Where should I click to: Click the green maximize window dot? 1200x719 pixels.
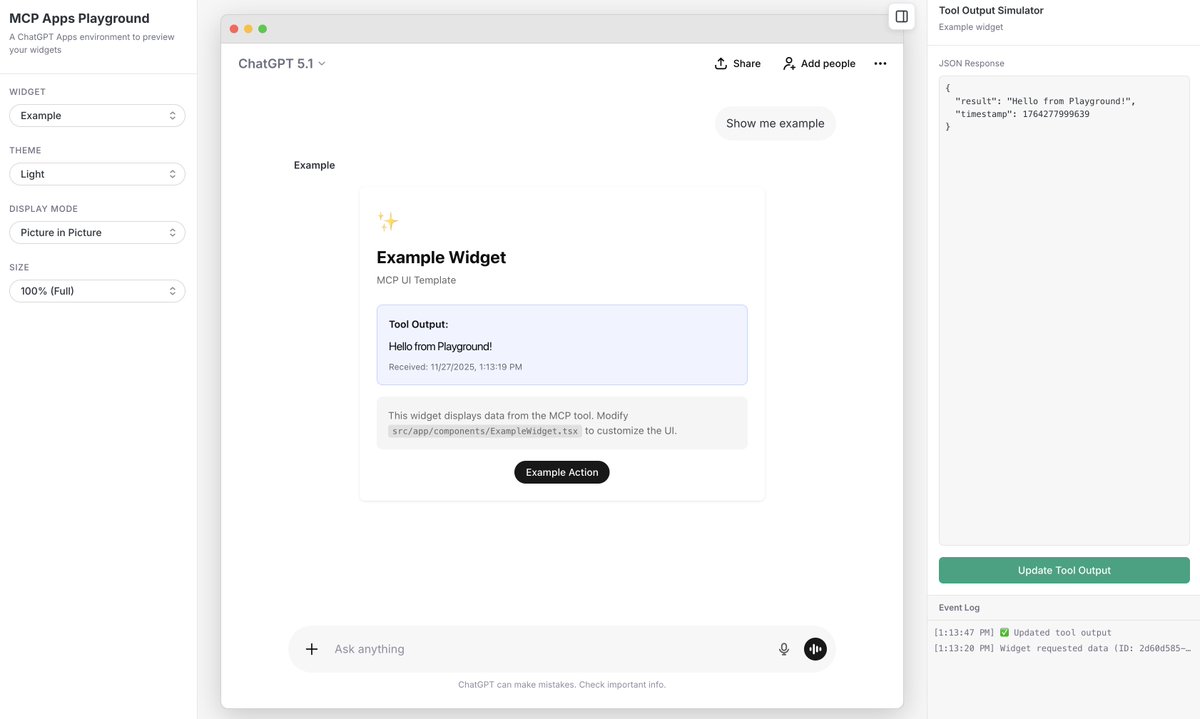click(262, 29)
